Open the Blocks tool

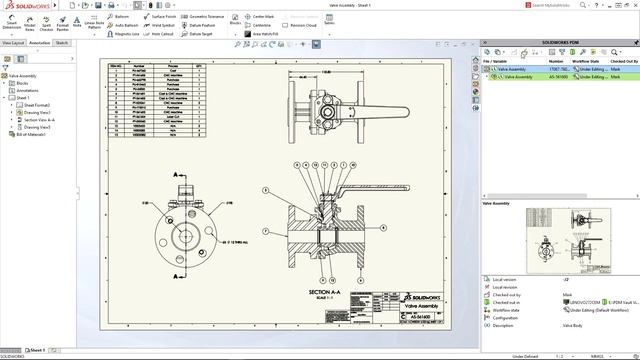(235, 19)
